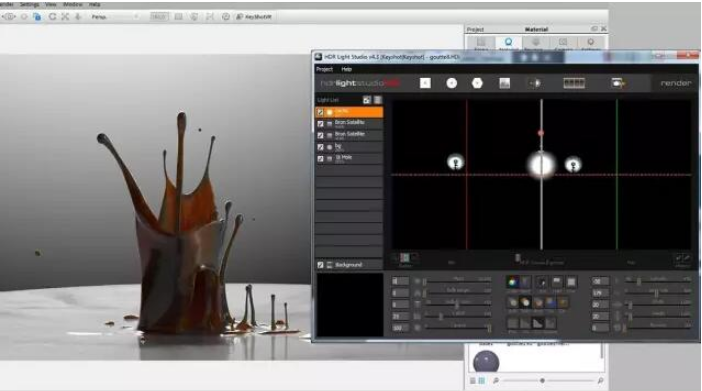Screen dimensions: 702x391
Task: Toggle checkbox of the fifth light in list
Action: 320,159
